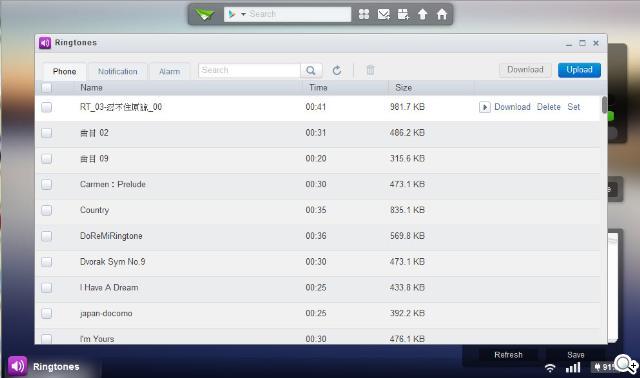Sort by the Size column header
Image resolution: width=640 pixels, height=378 pixels.
403,87
